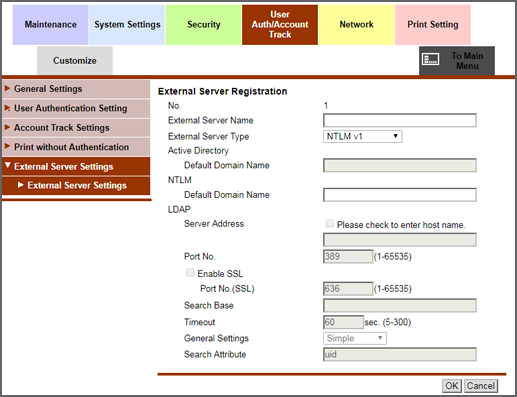The height and width of the screenshot is (397, 517).
Task: Click the To Main Menu panel icon
Action: 430,60
